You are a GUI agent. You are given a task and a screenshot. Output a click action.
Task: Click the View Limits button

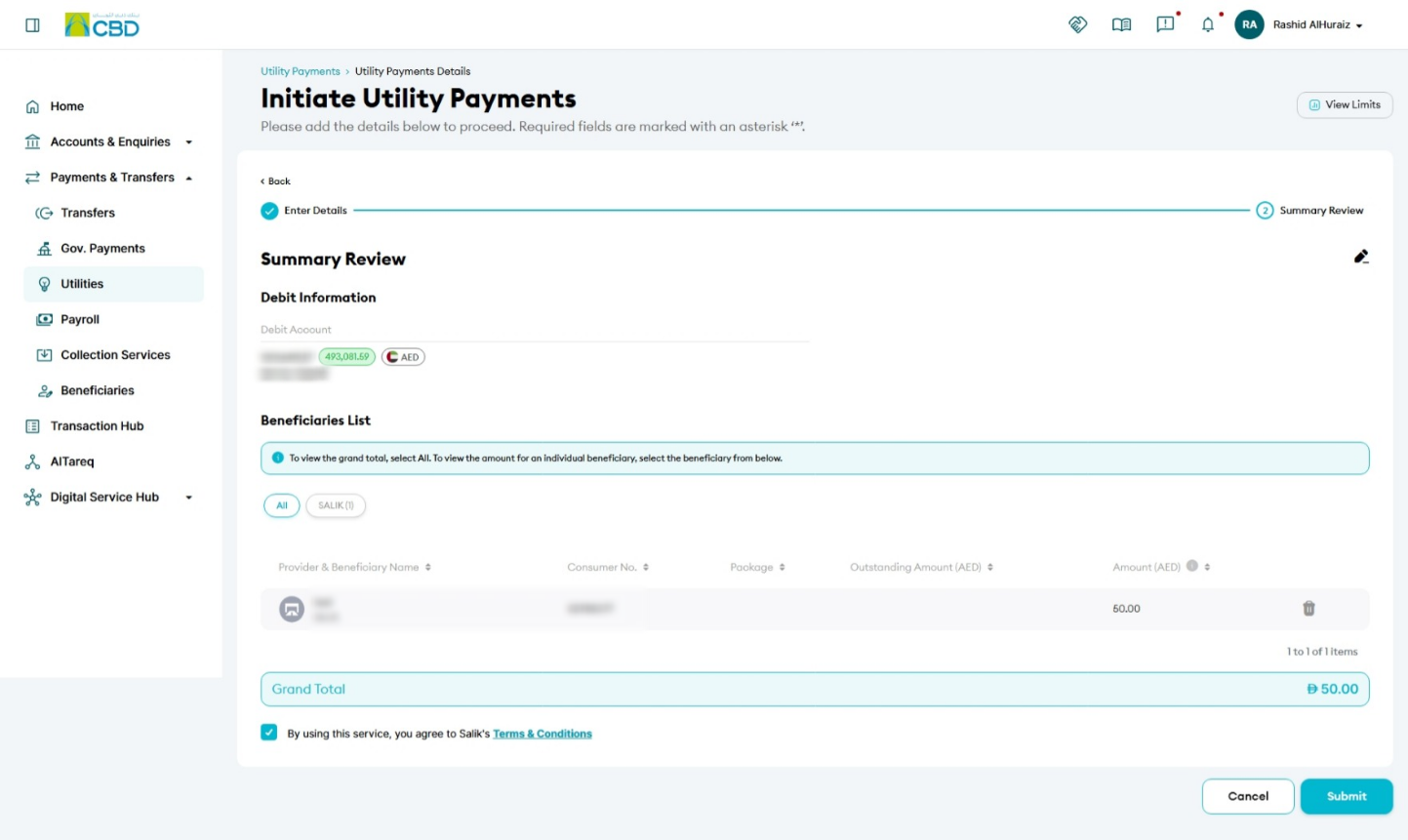[x=1345, y=104]
